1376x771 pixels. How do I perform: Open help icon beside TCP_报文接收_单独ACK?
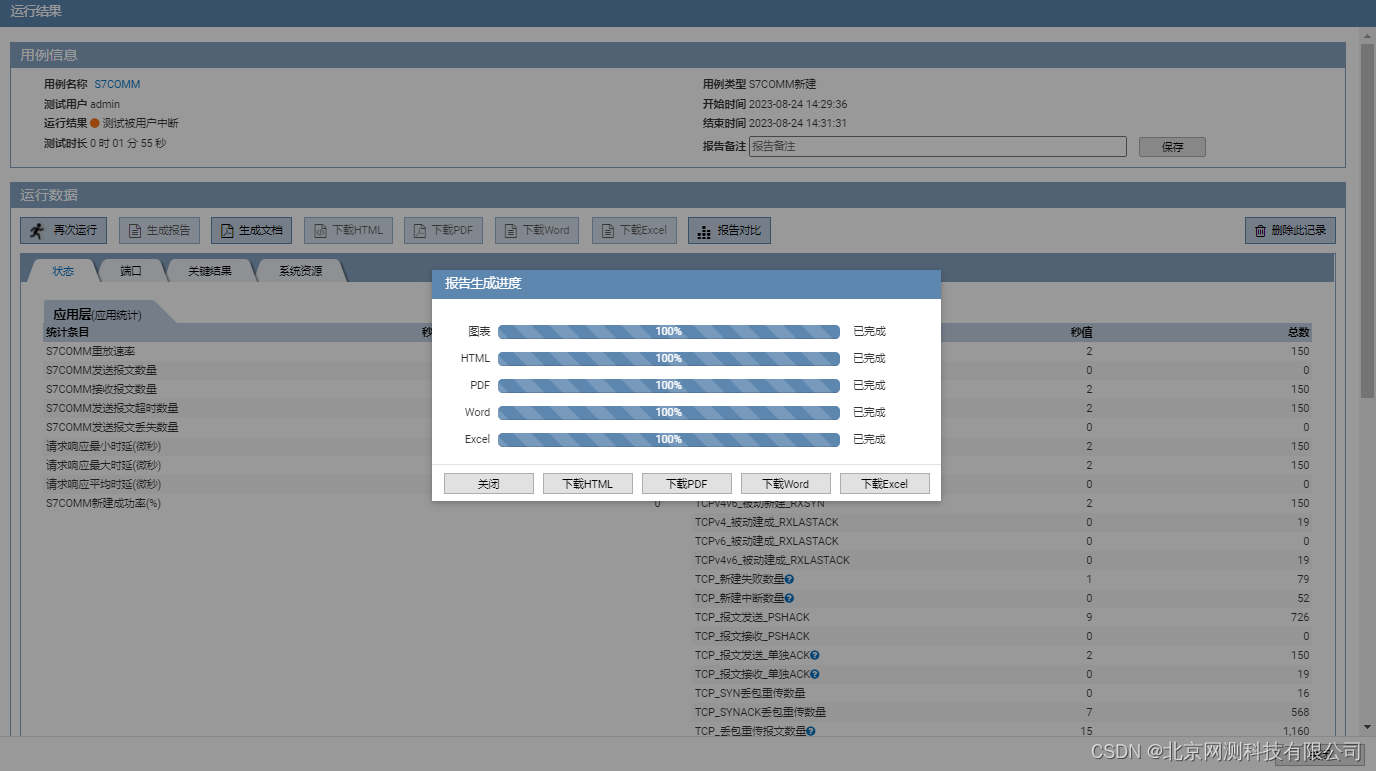[x=815, y=674]
